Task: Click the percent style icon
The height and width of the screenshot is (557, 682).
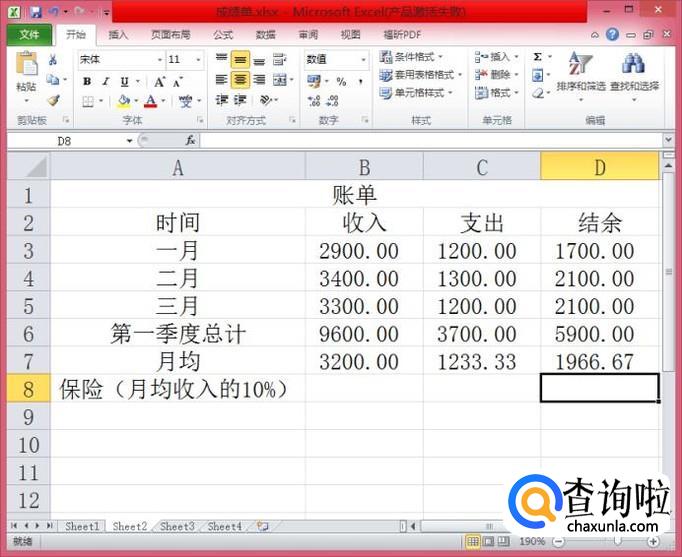Action: point(341,81)
